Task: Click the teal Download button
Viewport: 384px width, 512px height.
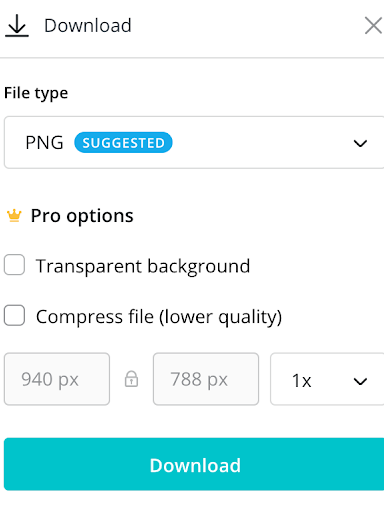Action: click(194, 464)
